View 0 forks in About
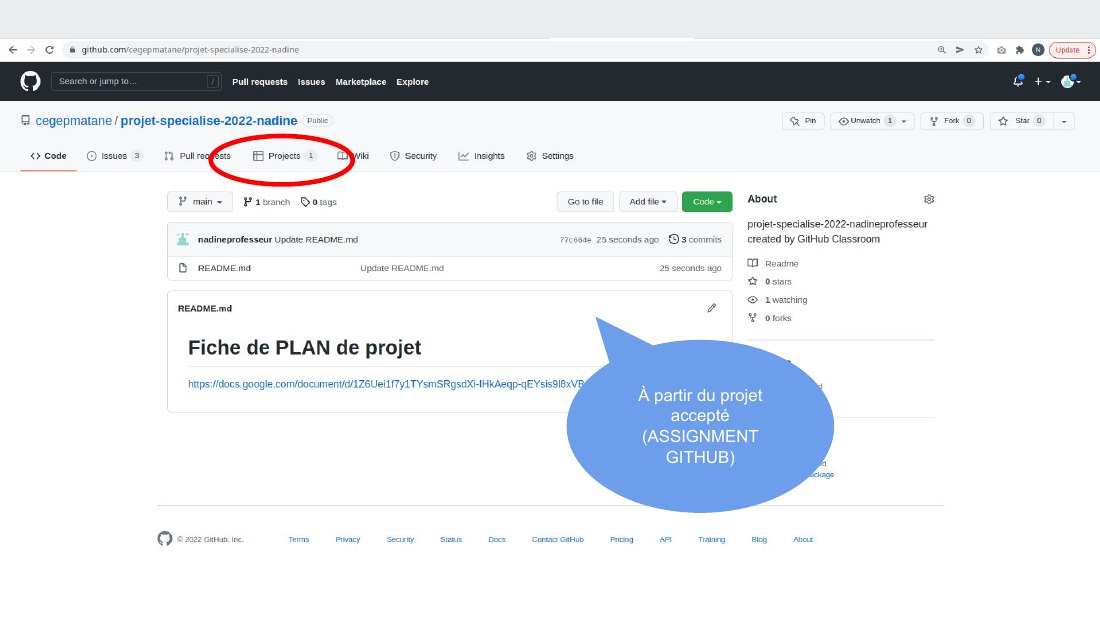 click(x=778, y=318)
